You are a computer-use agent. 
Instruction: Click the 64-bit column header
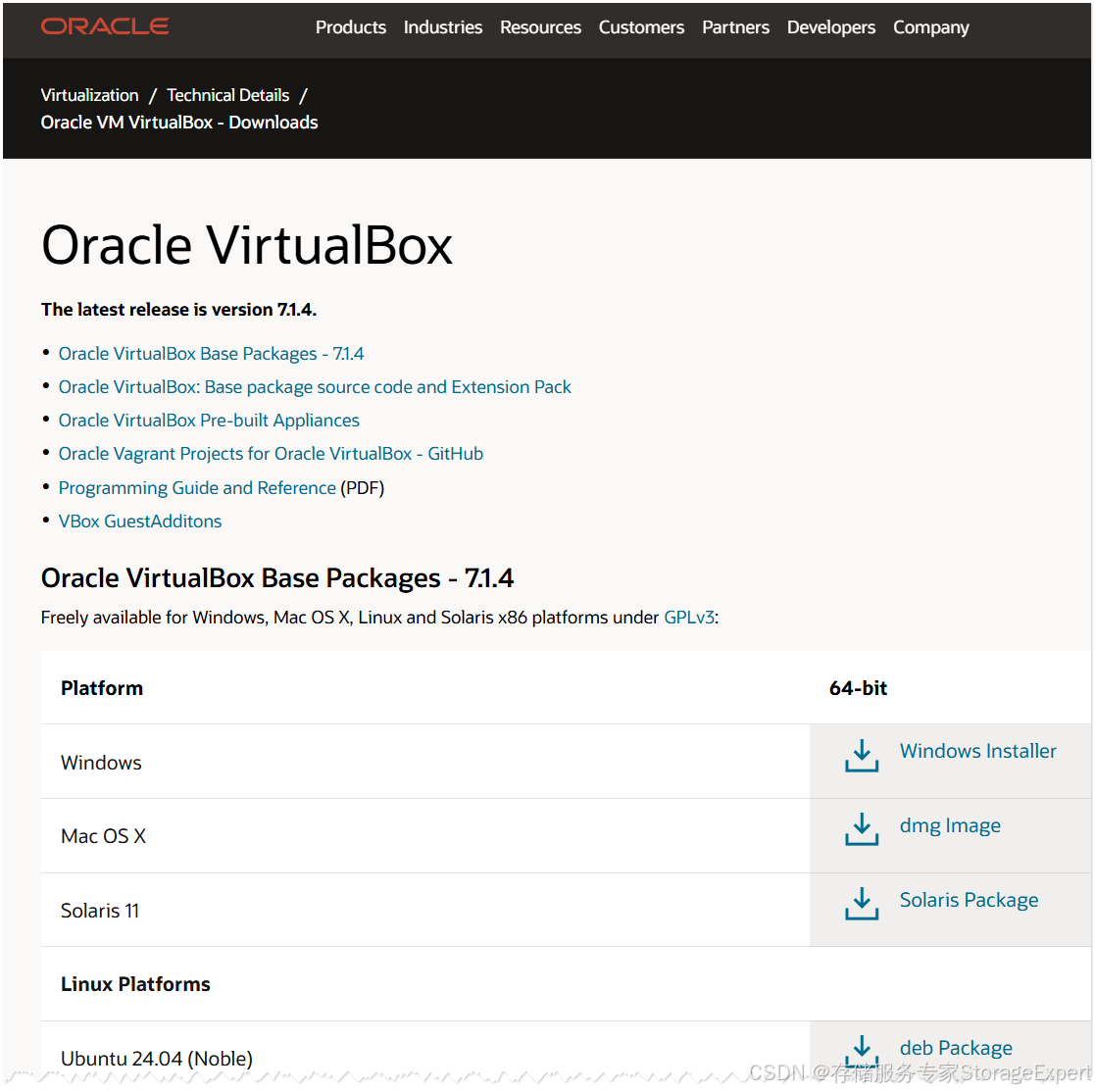point(858,688)
